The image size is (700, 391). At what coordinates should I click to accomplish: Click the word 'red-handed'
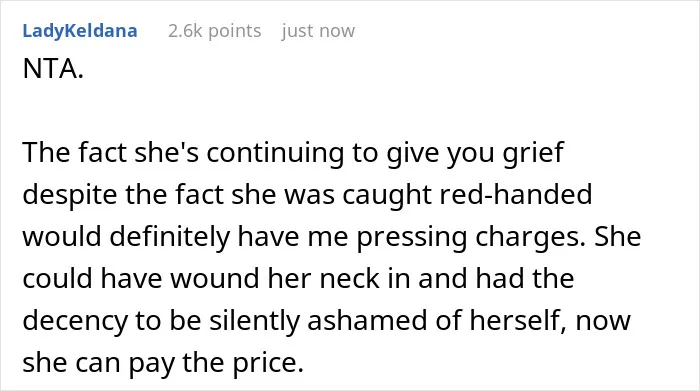coord(516,195)
